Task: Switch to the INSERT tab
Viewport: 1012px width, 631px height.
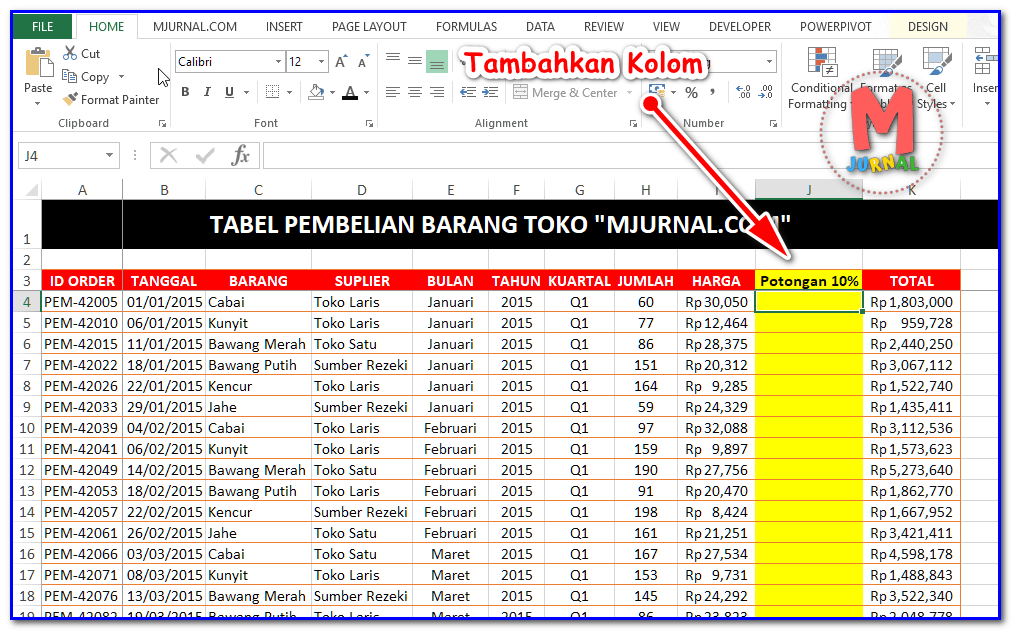Action: coord(284,26)
